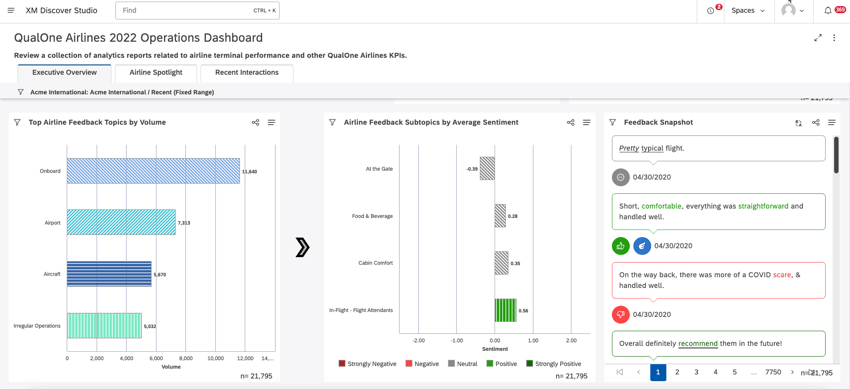850x389 pixels.
Task: Click the notifications bell icon
Action: (x=828, y=10)
